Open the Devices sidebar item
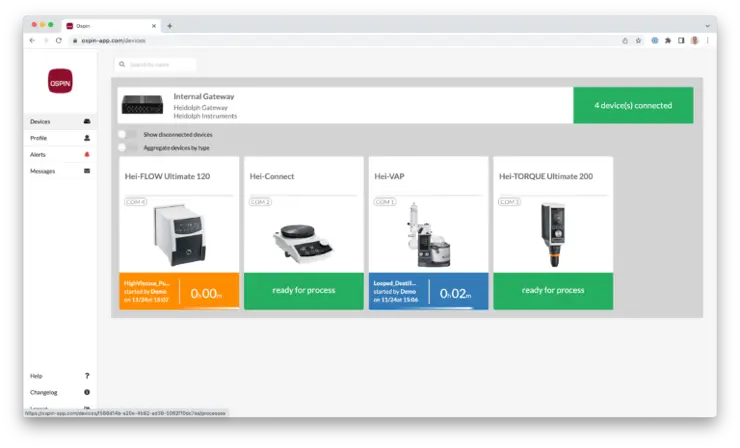 (x=60, y=122)
